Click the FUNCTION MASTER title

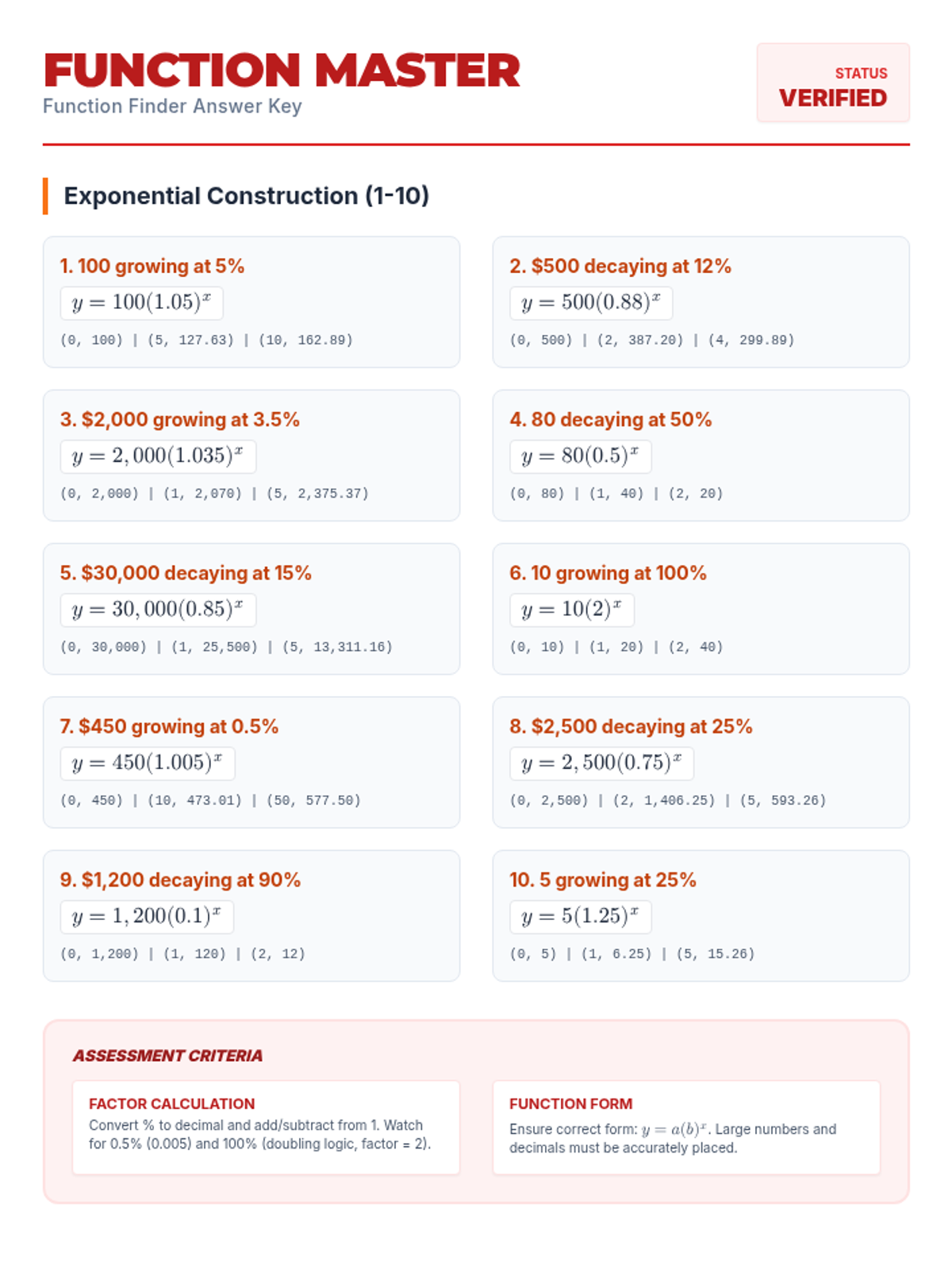click(x=282, y=71)
